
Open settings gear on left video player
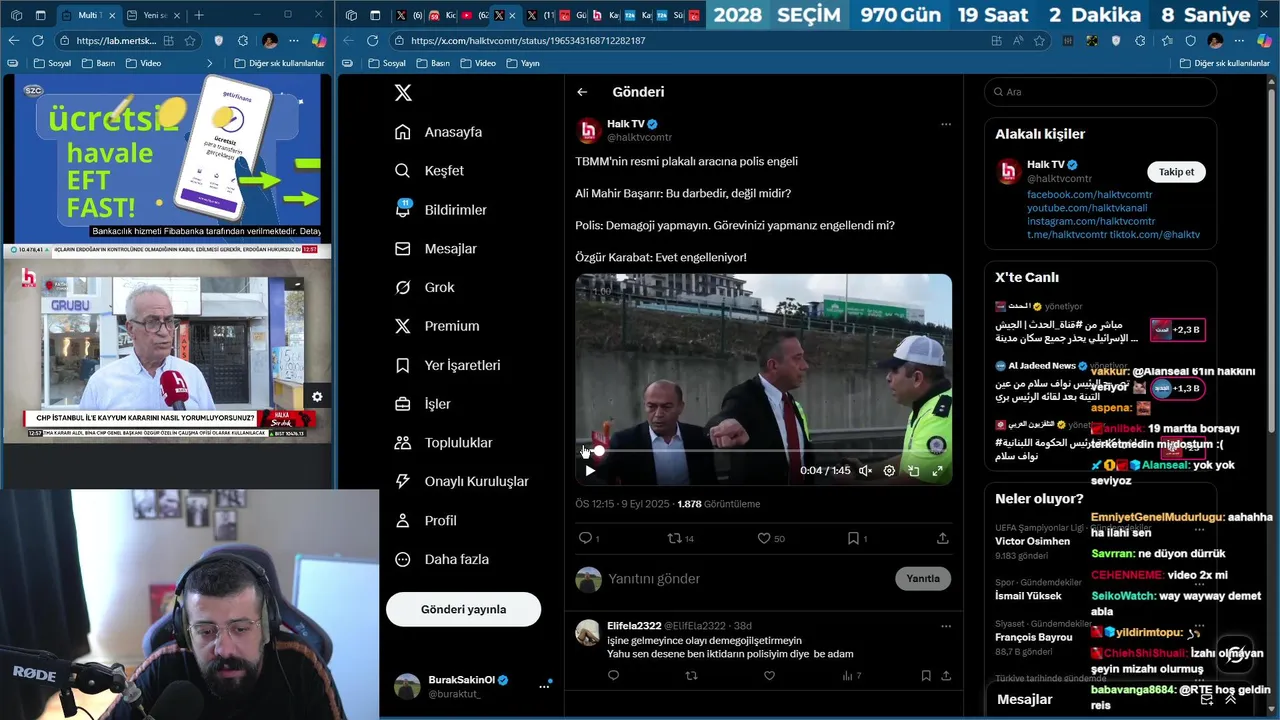tap(317, 397)
